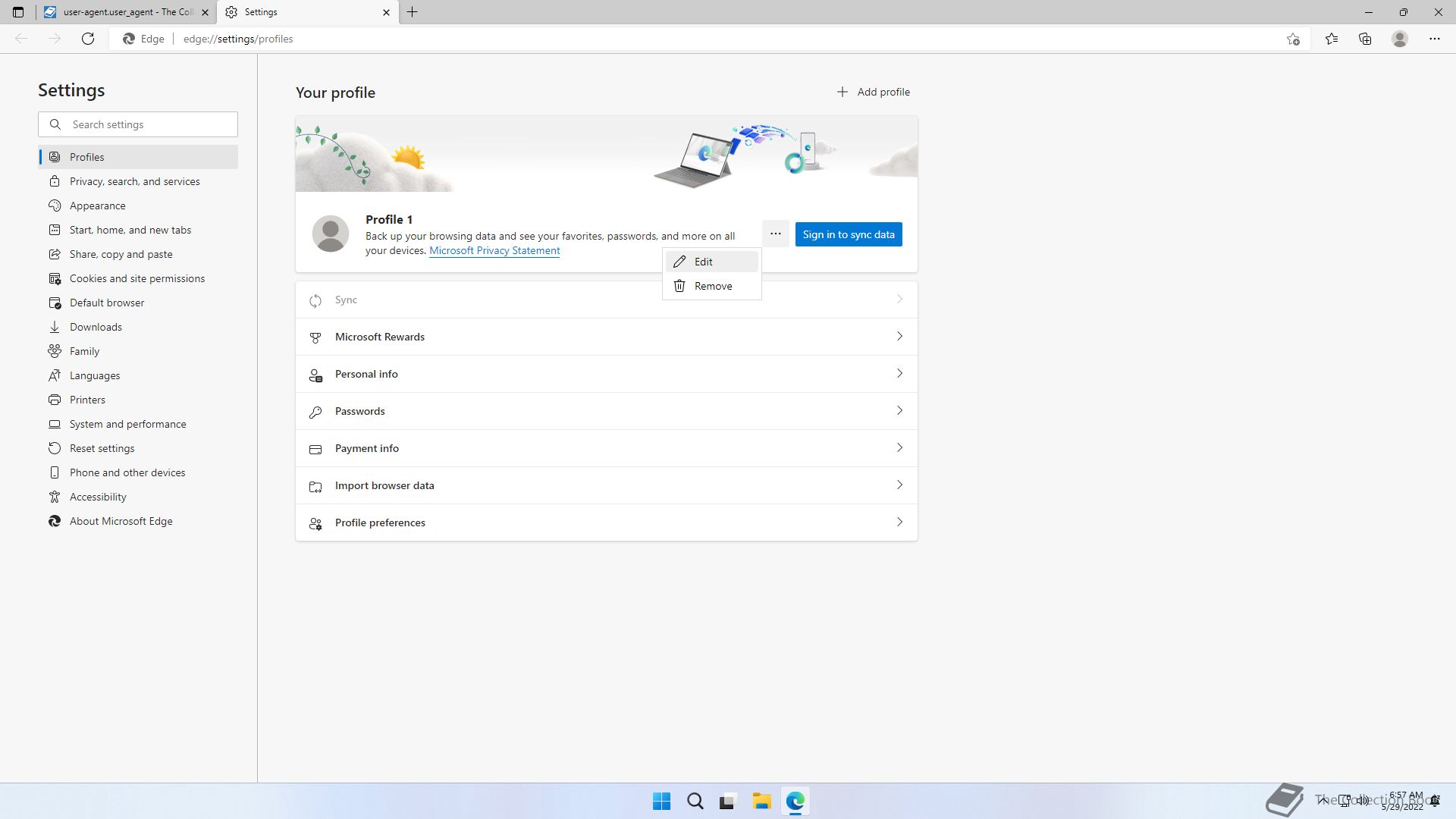Open the Profile preferences row
Image resolution: width=1456 pixels, height=819 pixels.
(606, 522)
